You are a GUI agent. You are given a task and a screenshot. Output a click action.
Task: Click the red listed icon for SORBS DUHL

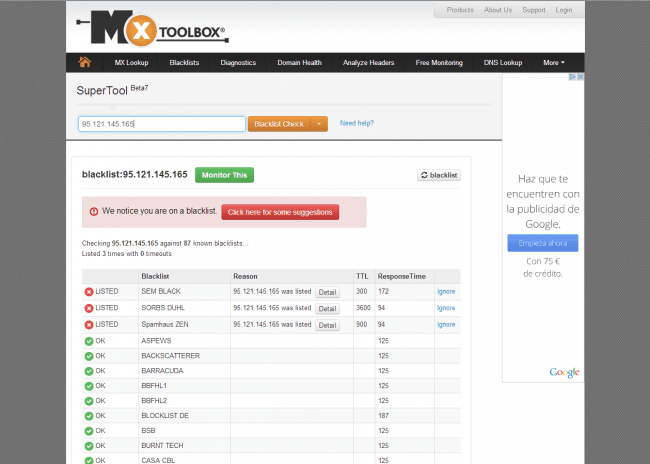[89, 308]
